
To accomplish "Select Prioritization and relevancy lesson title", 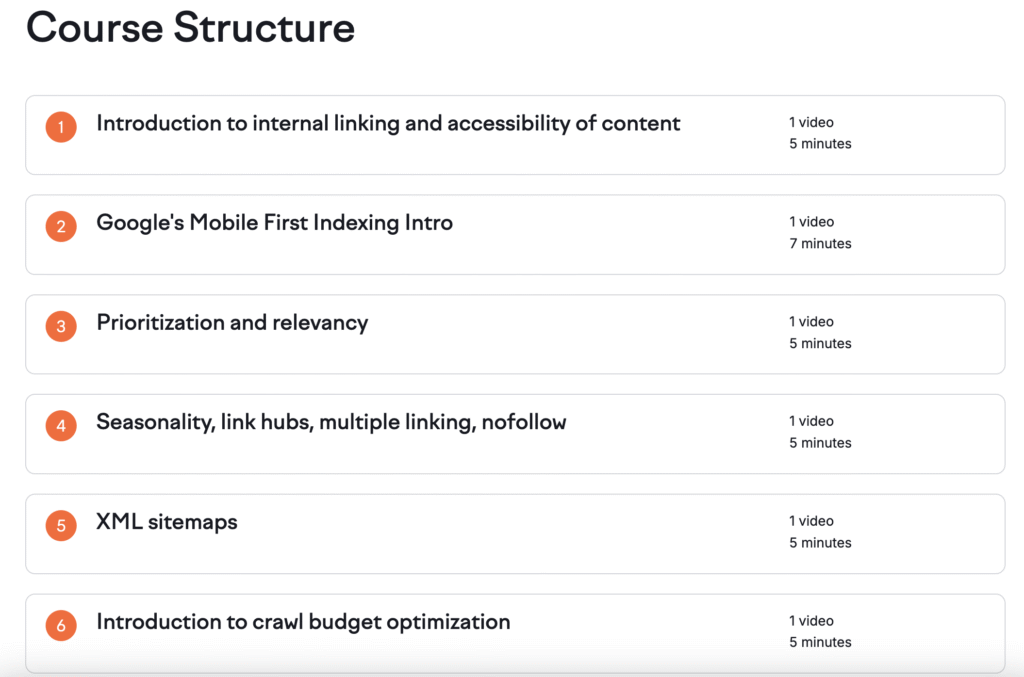I will [x=232, y=323].
